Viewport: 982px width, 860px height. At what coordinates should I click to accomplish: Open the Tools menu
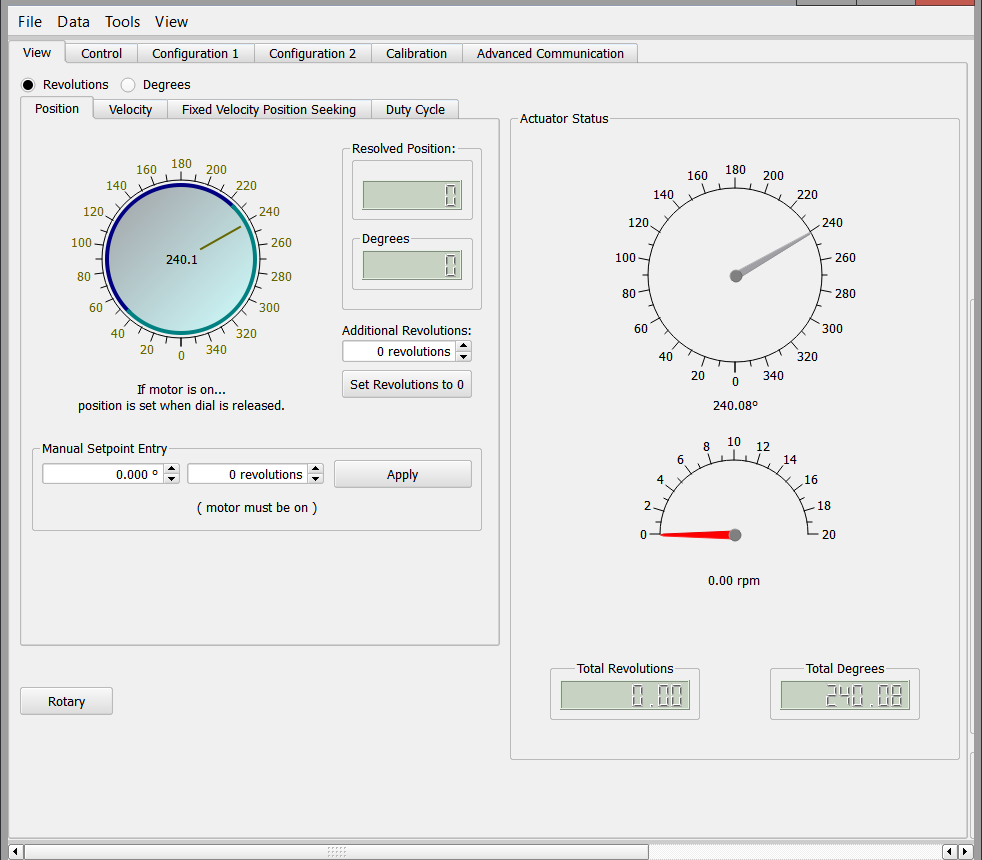[x=122, y=22]
